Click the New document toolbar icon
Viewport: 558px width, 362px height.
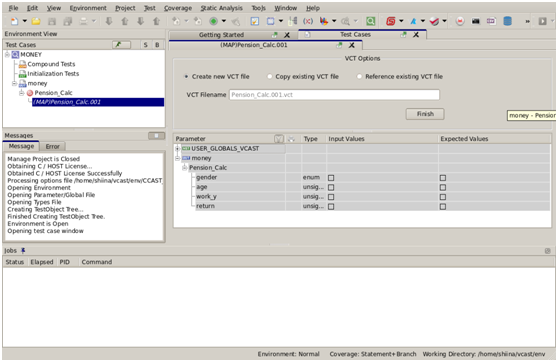[x=14, y=21]
